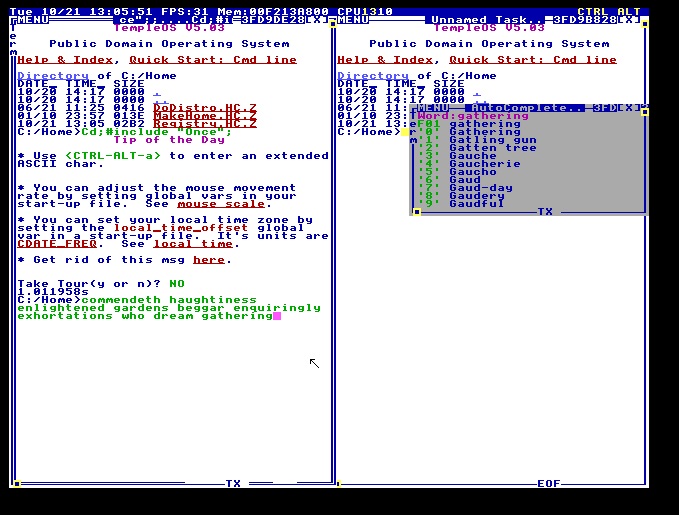This screenshot has height=515, width=679.
Task: Click yellow cursor at right window prompt
Action: (405, 132)
